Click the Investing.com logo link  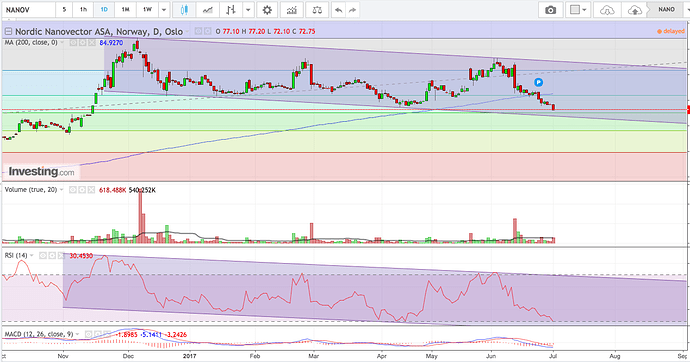click(x=41, y=172)
